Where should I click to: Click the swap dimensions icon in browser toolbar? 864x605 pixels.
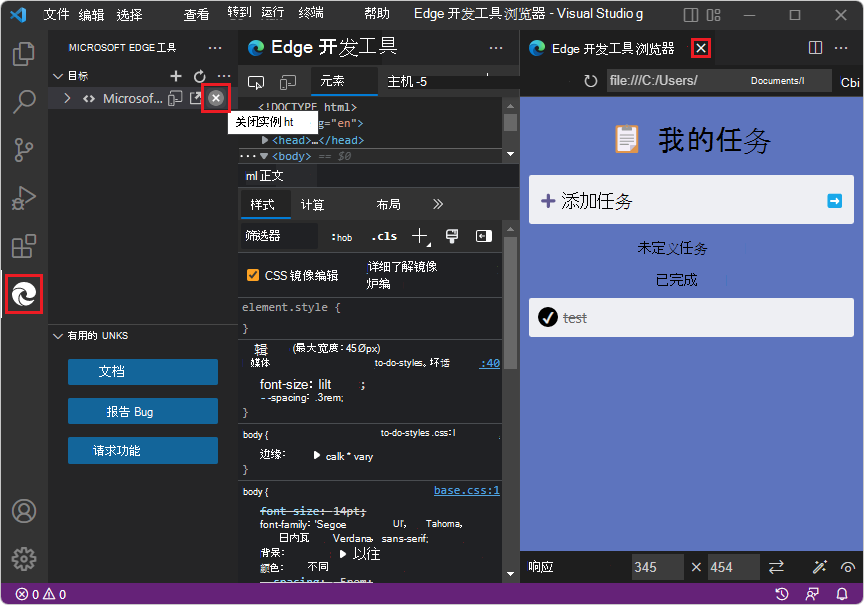click(x=777, y=566)
